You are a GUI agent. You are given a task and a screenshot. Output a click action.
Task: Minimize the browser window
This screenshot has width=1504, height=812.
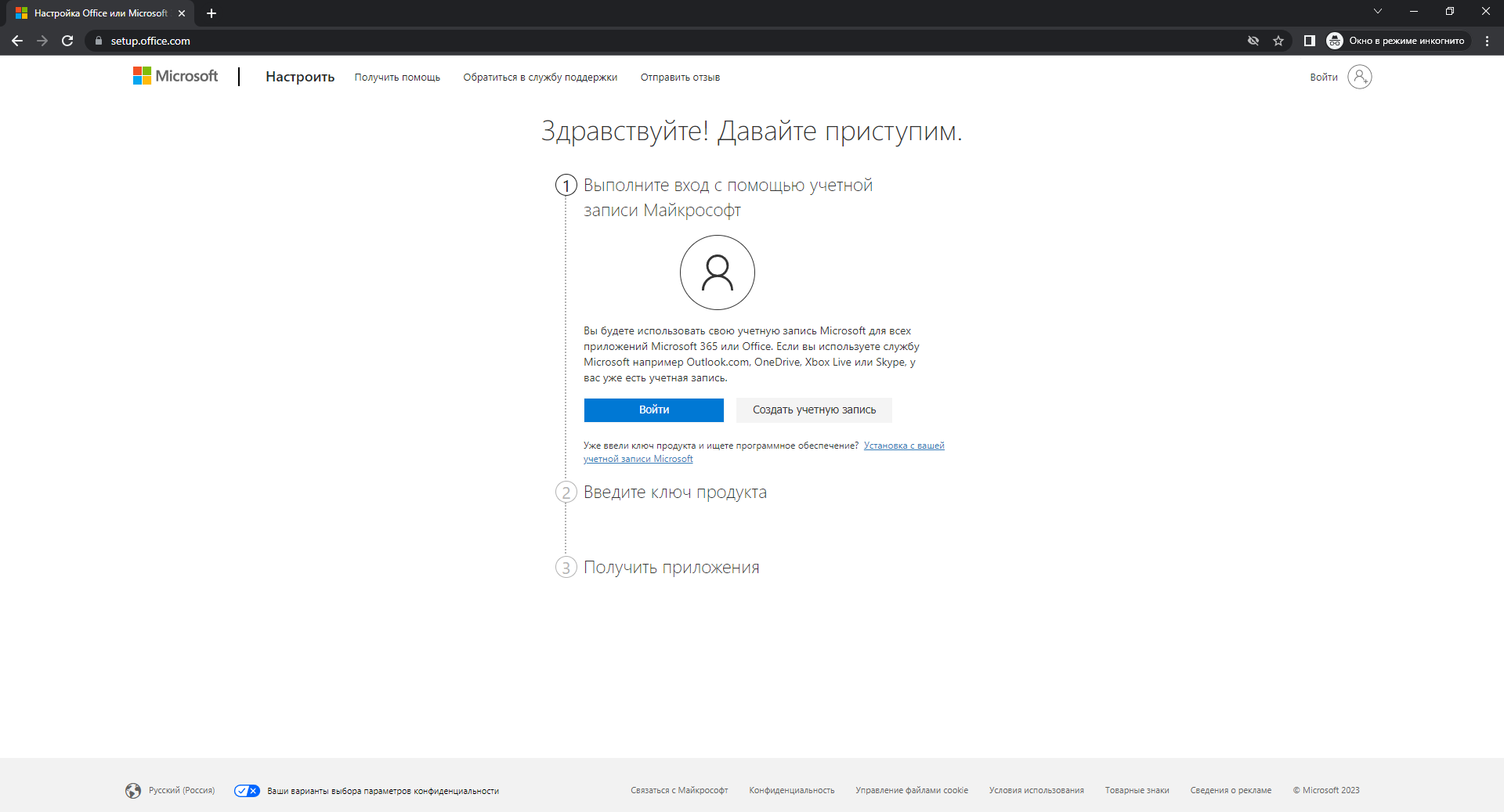coord(1414,11)
